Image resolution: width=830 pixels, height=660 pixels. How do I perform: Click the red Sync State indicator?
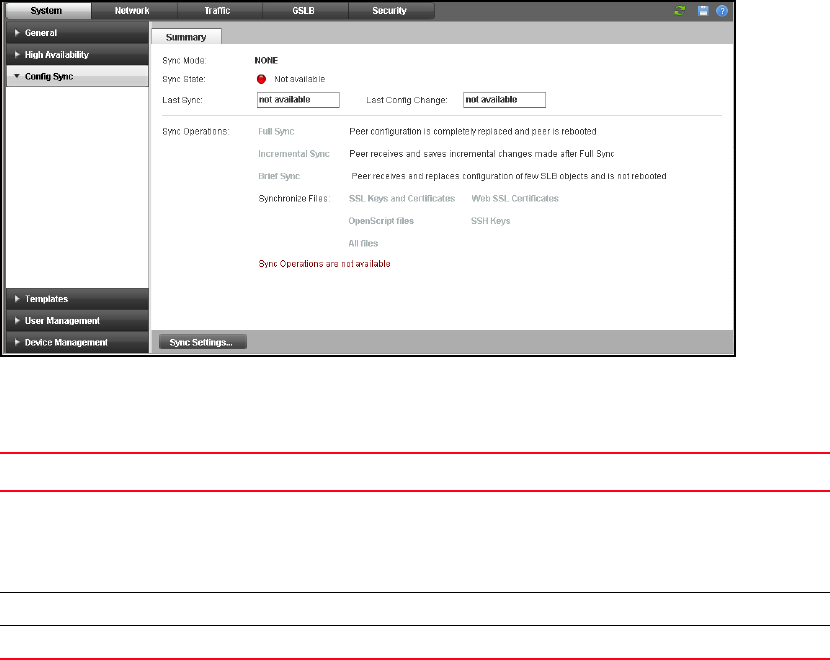(262, 79)
